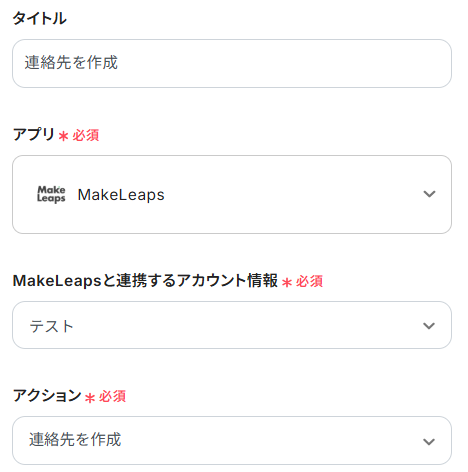Viewport: 468px width, 472px height.
Task: Click the 連絡先を作成 text in title field
Action: (x=71, y=63)
